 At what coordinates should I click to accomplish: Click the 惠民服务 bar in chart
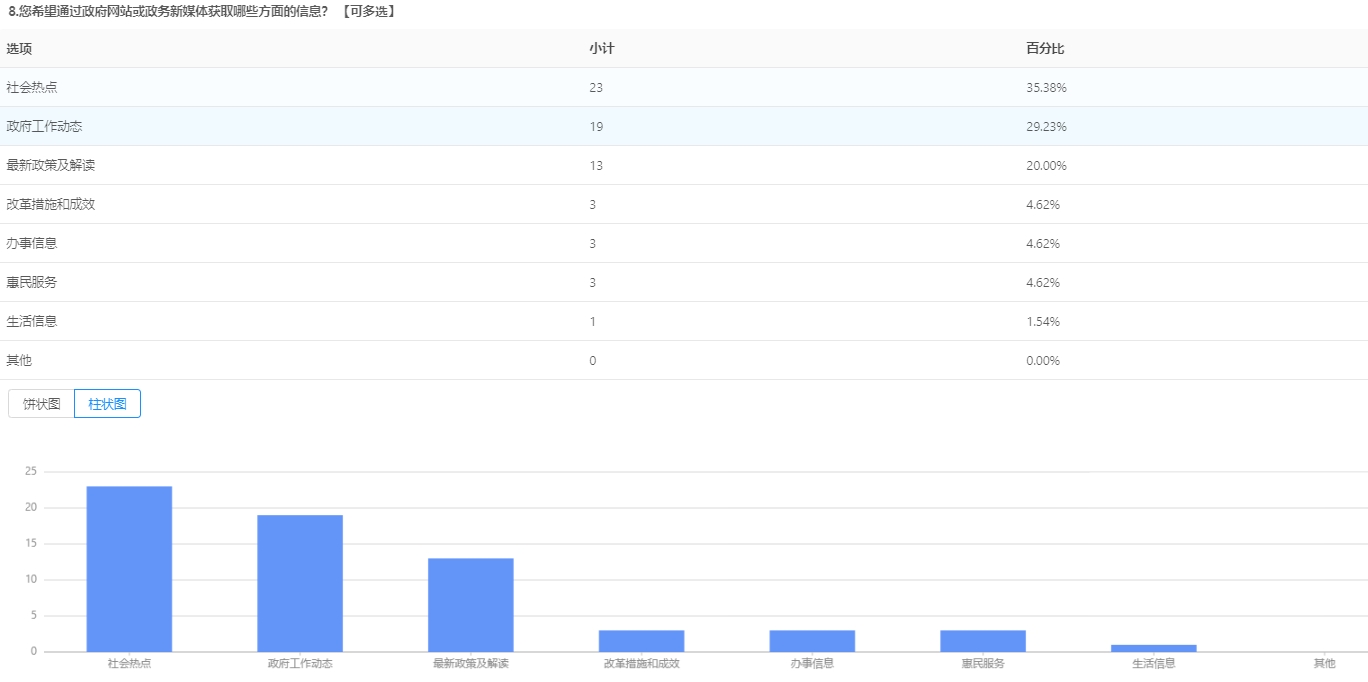click(x=983, y=640)
